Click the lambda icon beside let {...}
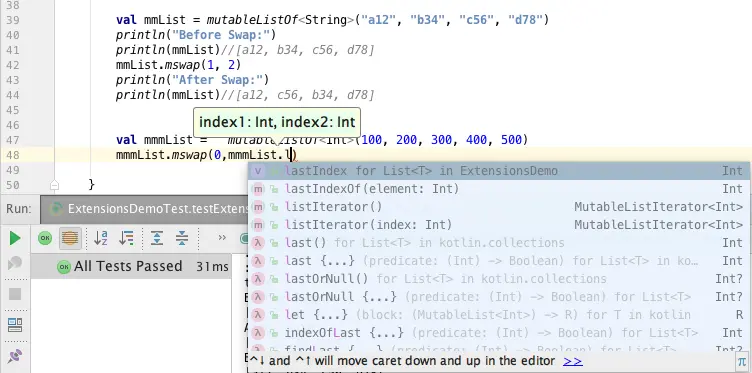The image size is (752, 373). (x=258, y=315)
